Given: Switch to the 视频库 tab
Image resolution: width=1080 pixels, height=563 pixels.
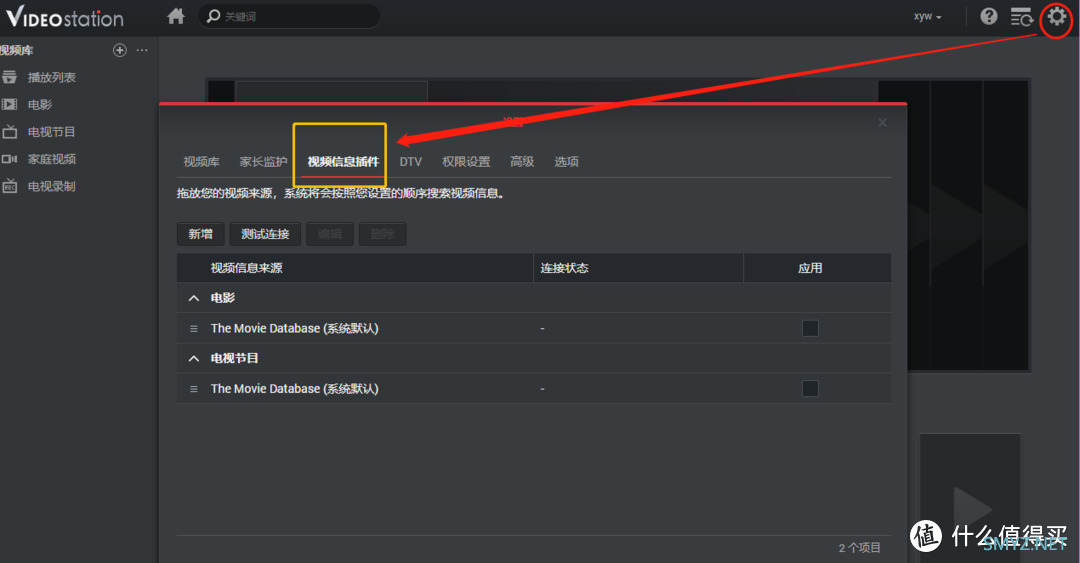Looking at the screenshot, I should [201, 162].
